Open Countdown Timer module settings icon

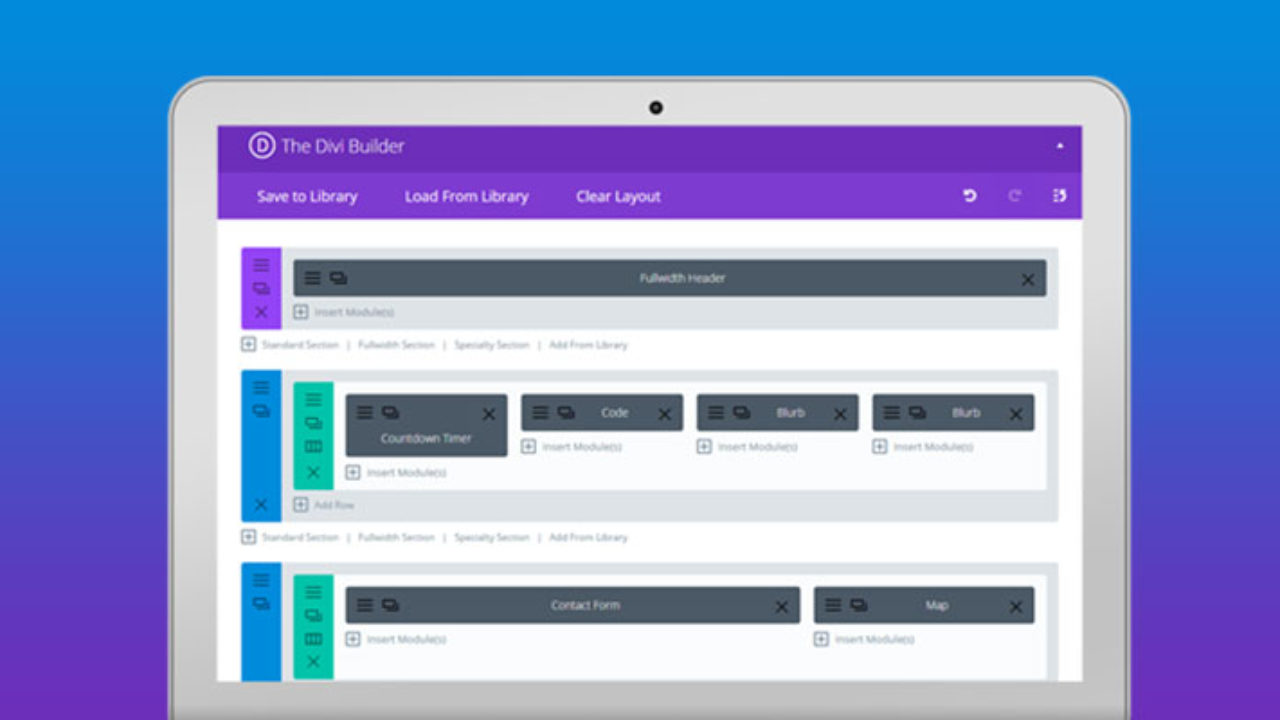click(x=365, y=412)
